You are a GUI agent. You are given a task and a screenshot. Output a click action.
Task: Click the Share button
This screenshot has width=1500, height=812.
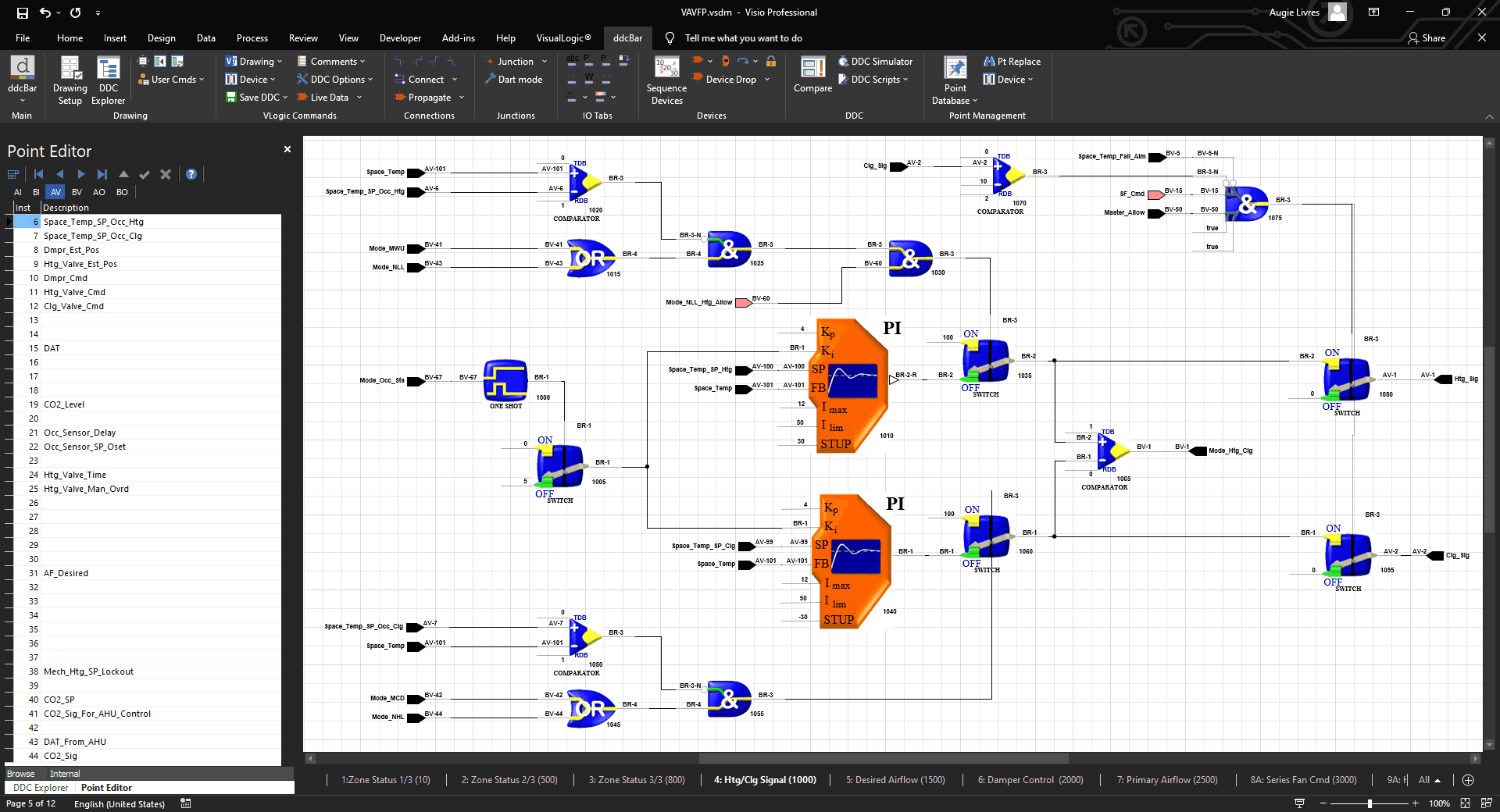(x=1427, y=38)
